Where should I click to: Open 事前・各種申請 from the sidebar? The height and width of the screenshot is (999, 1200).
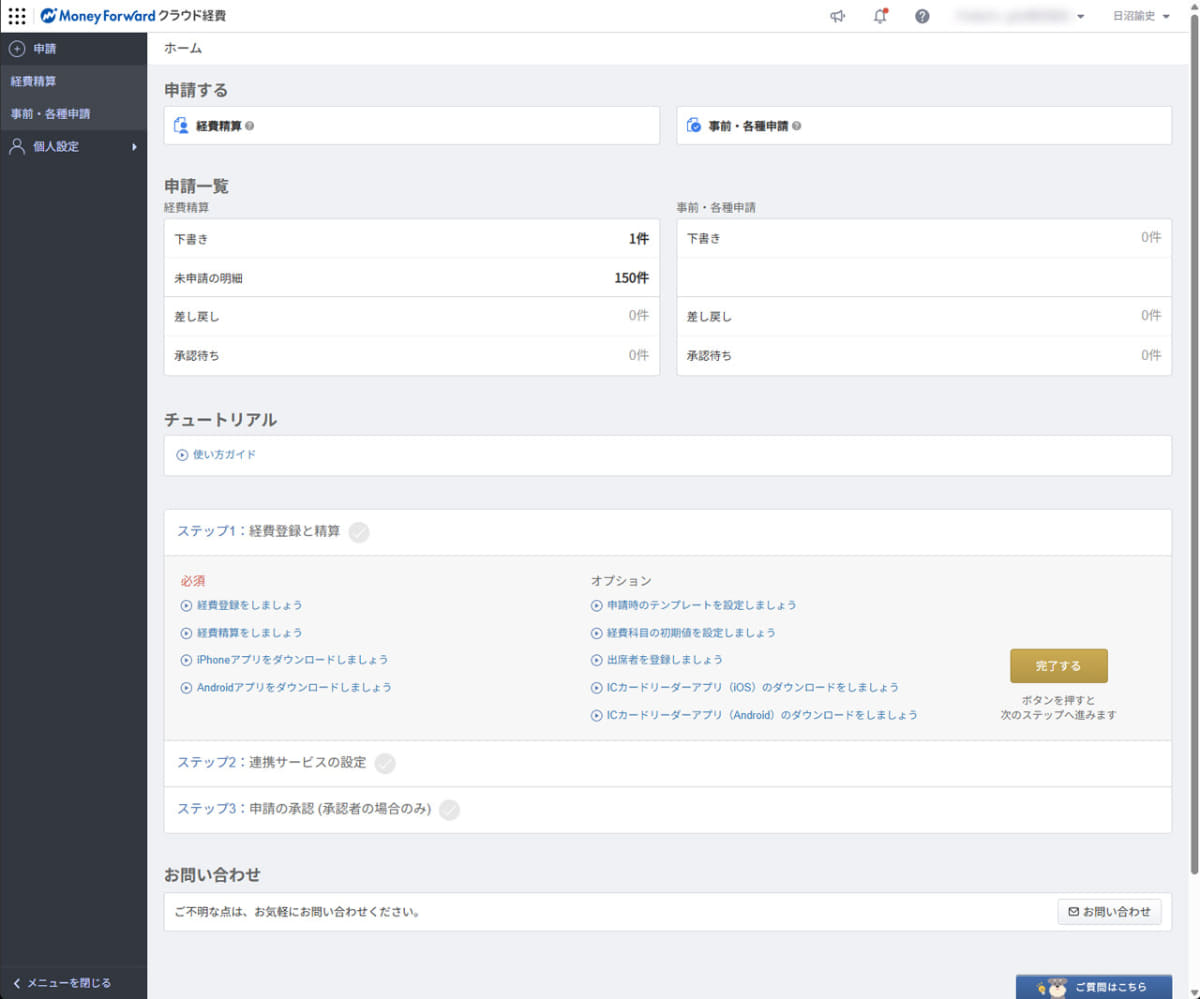pos(52,113)
